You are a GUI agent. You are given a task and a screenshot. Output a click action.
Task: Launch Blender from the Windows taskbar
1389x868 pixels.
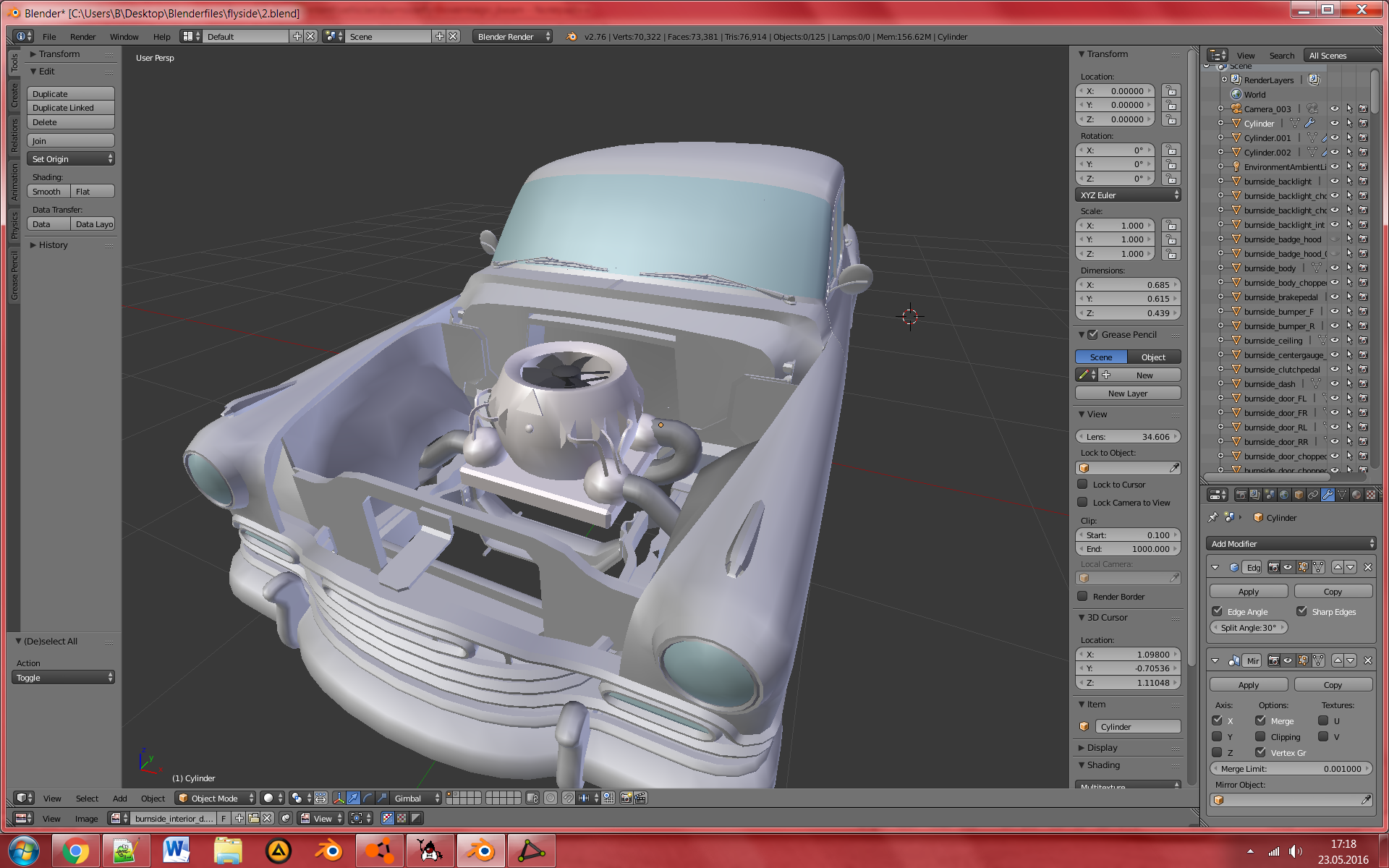tap(329, 851)
